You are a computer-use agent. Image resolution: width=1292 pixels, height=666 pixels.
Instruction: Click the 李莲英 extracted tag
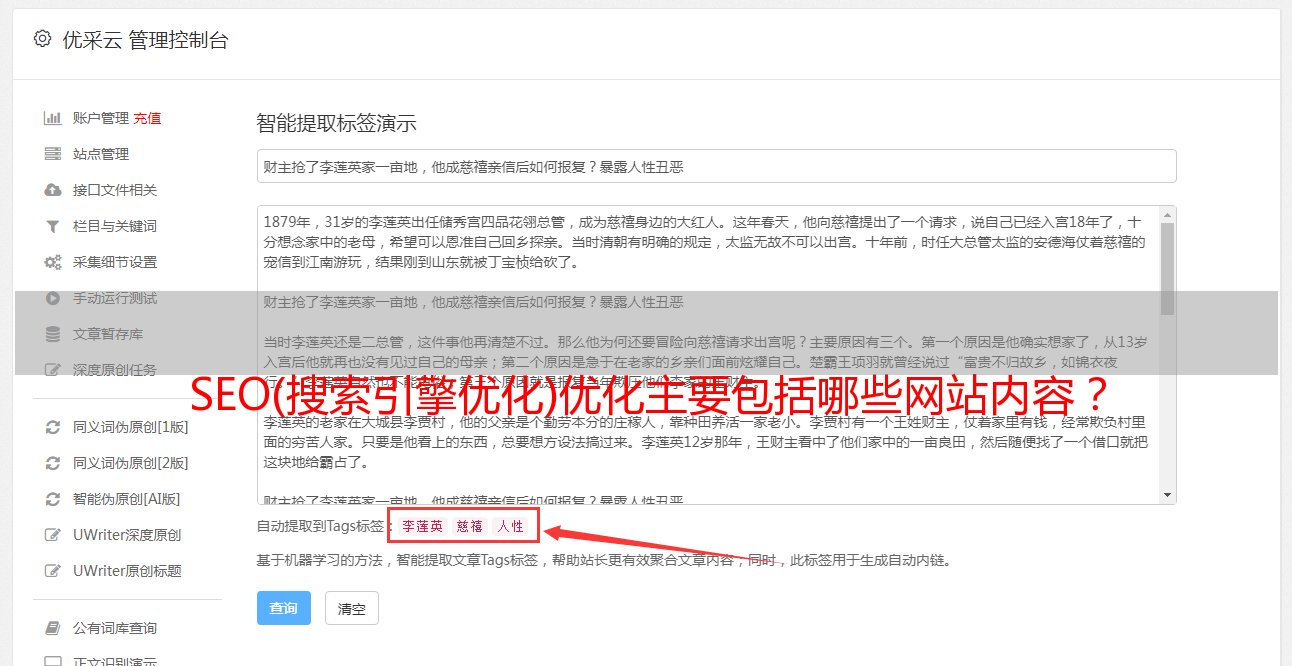tap(423, 526)
